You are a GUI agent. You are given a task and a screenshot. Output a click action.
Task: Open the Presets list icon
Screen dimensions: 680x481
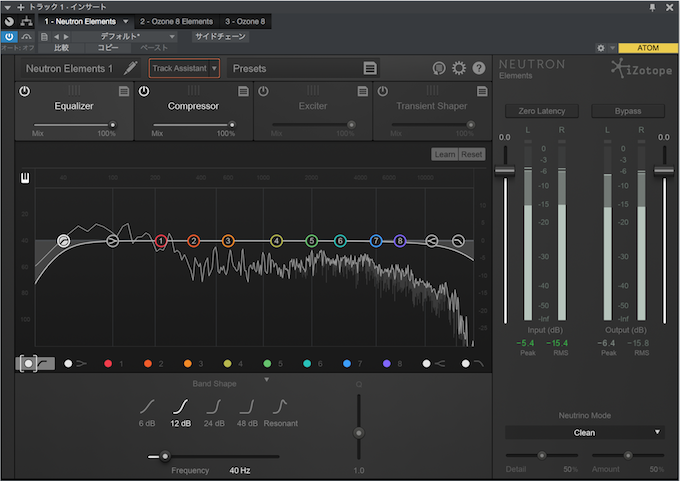[369, 68]
